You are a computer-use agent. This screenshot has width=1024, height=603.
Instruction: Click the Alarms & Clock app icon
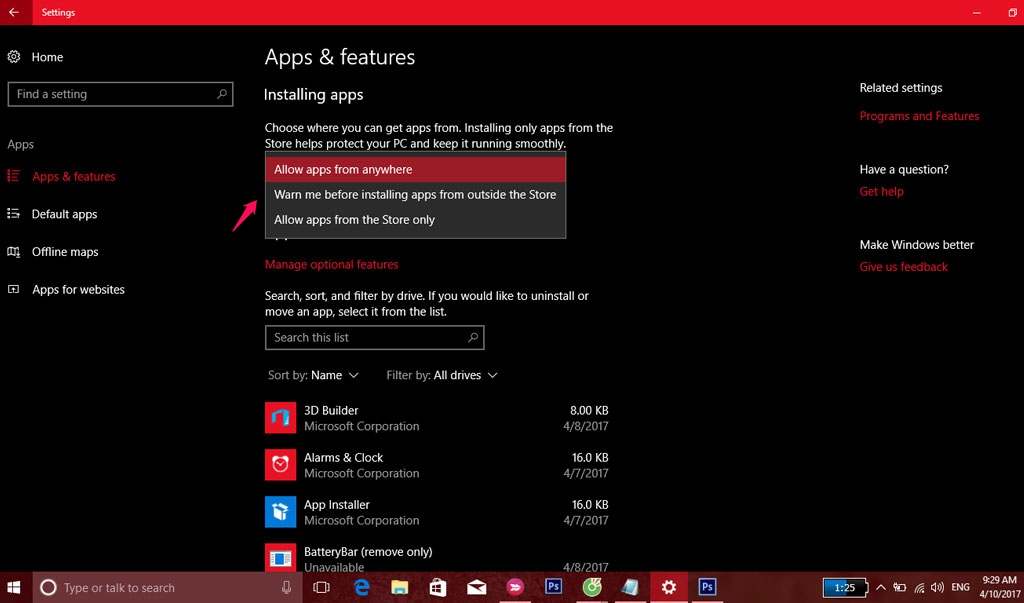pyautogui.click(x=280, y=465)
